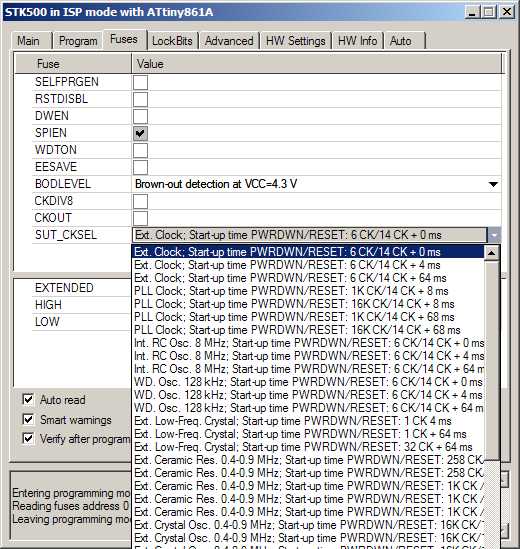Maximize the STK500 window
Screen dimensions: 520x549
(x=489, y=12)
